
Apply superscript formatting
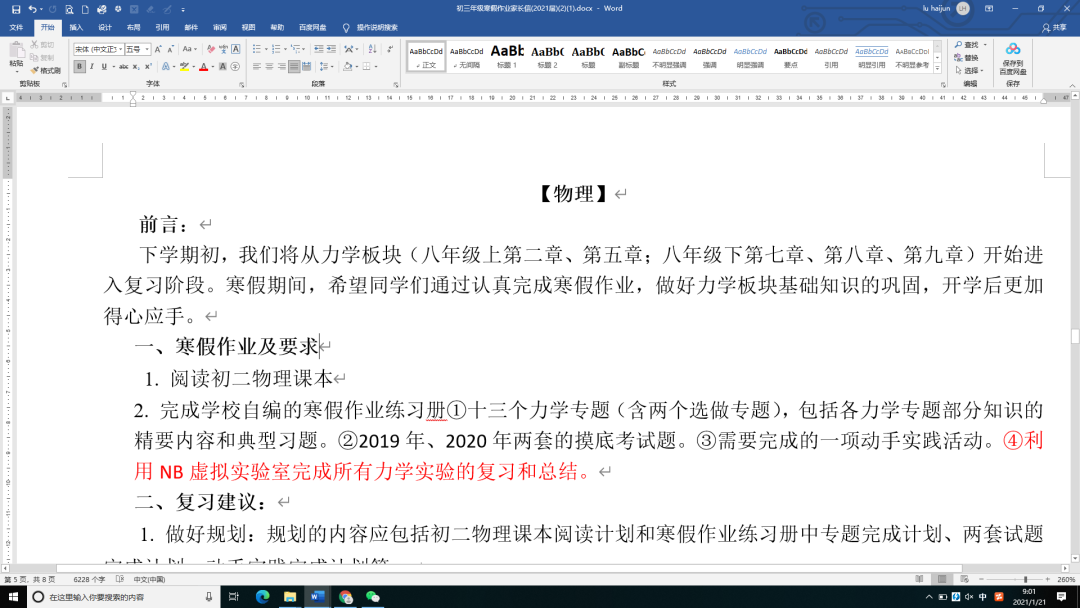pos(148,67)
